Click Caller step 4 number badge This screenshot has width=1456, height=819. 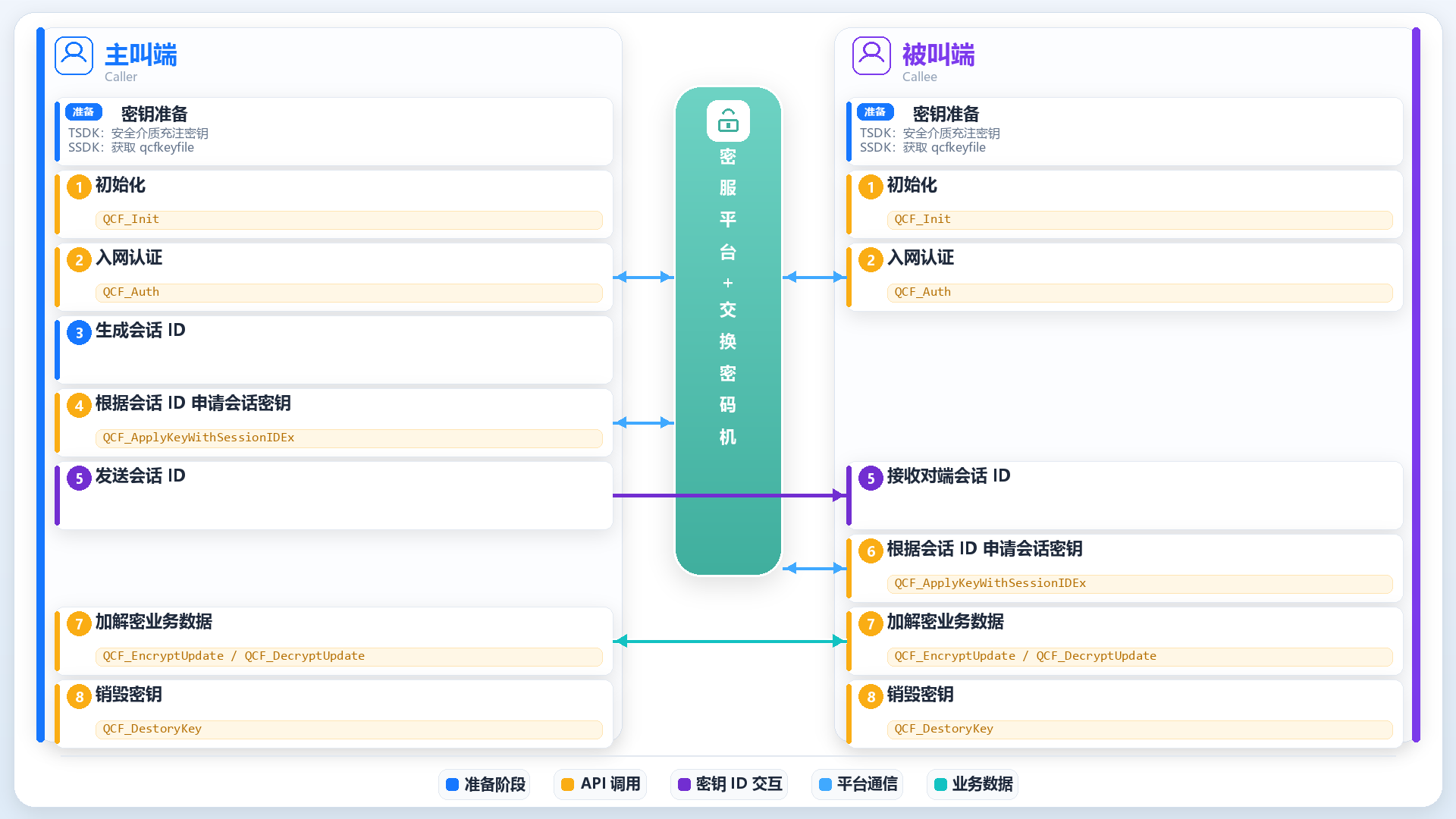(79, 406)
